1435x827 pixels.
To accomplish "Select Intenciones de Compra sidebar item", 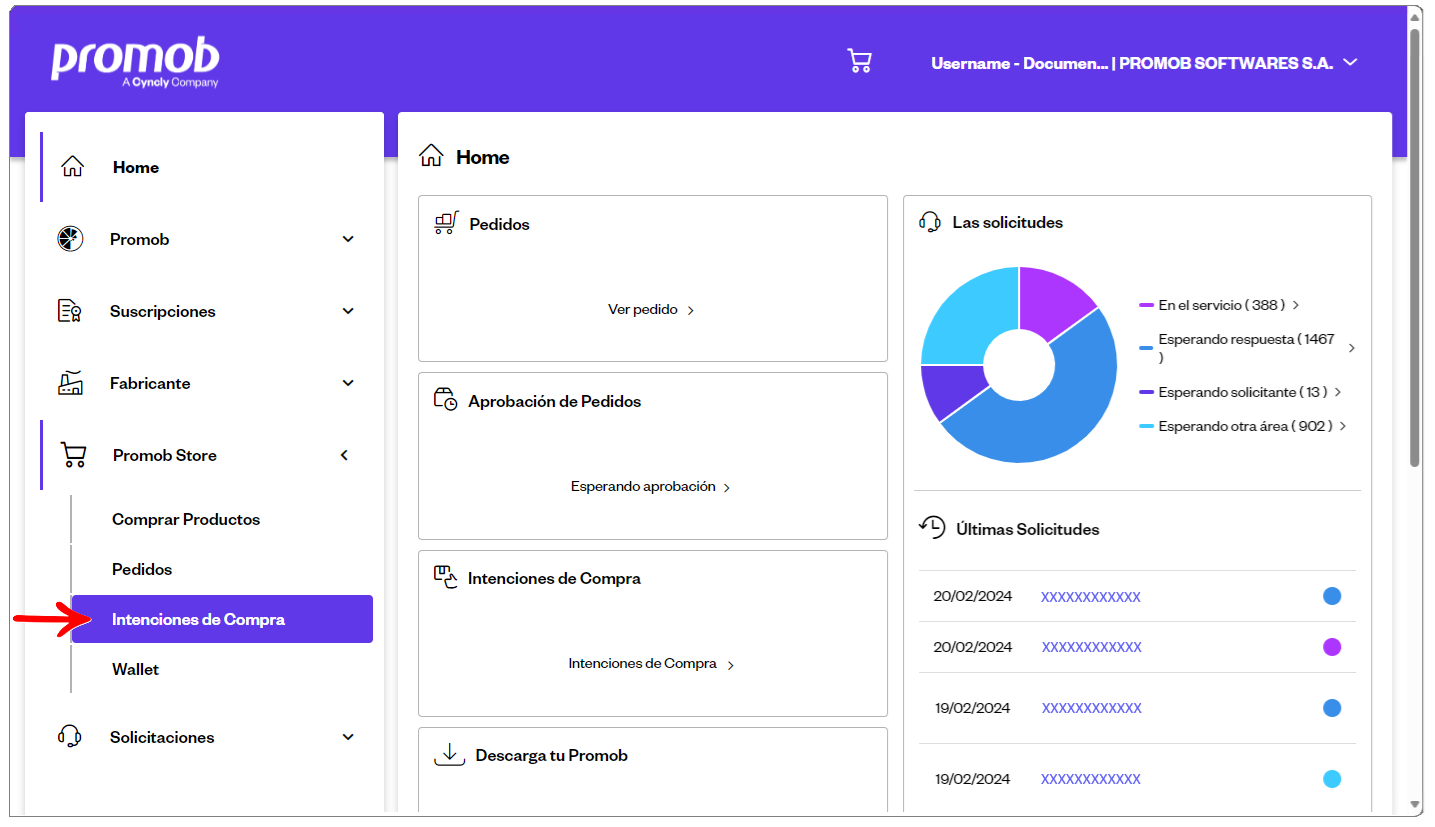I will [222, 619].
